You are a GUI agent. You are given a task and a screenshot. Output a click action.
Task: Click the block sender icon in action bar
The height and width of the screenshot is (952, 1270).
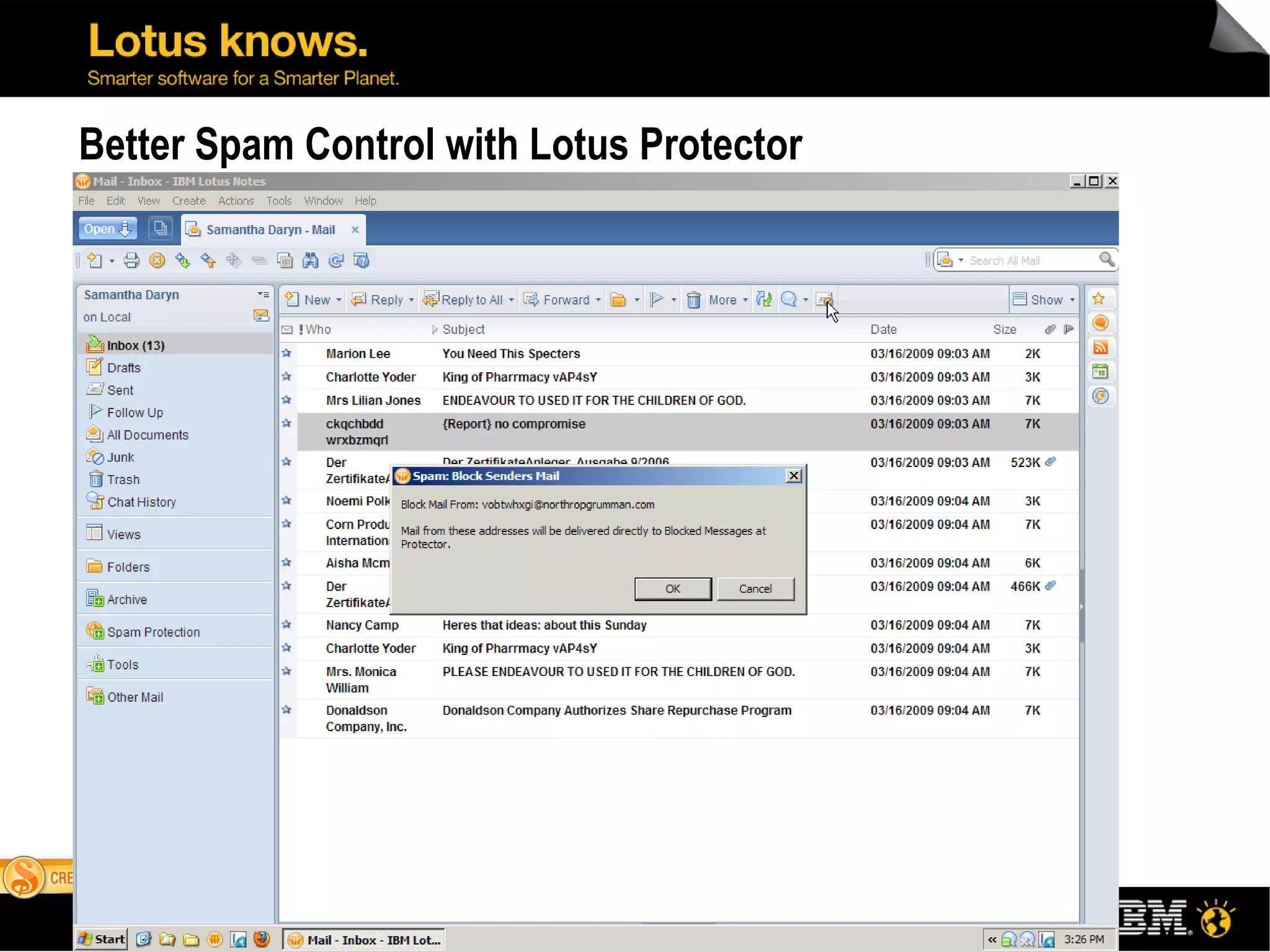[x=824, y=300]
